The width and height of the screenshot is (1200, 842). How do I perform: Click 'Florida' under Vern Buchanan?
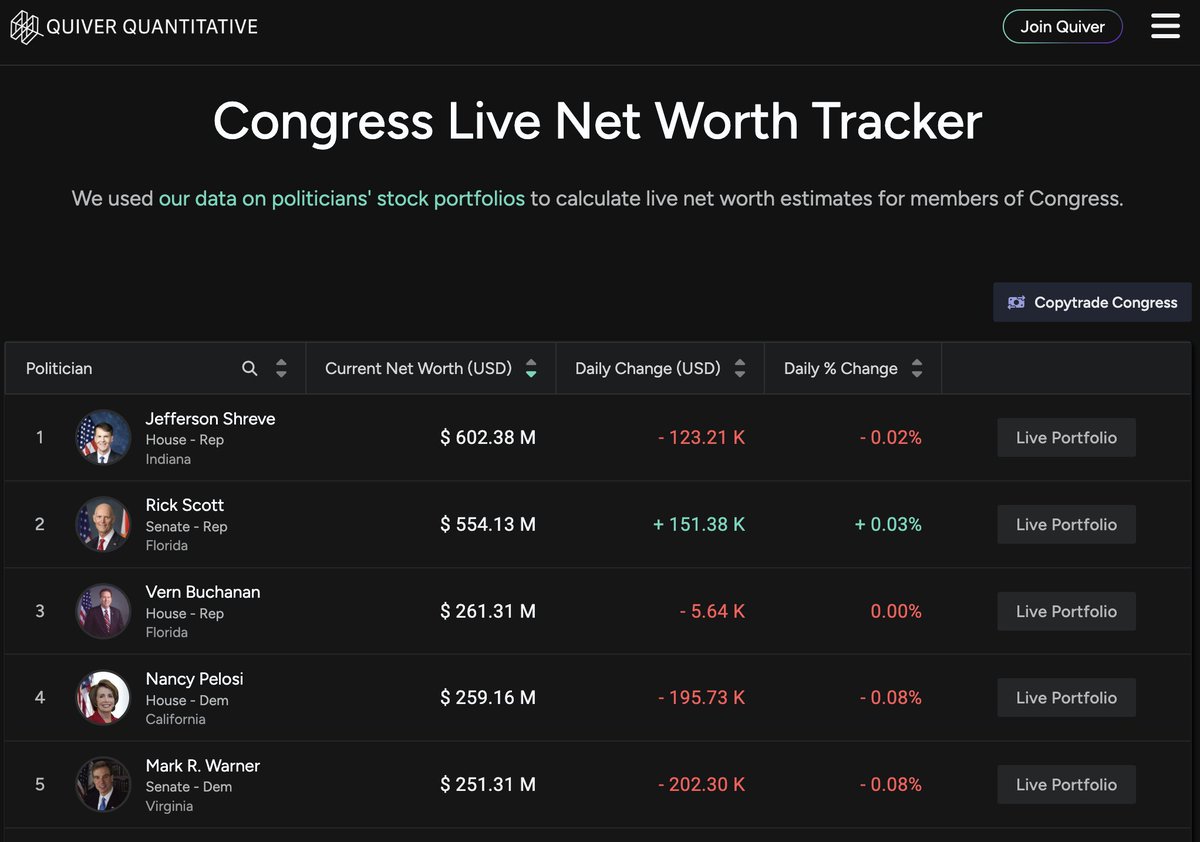167,632
